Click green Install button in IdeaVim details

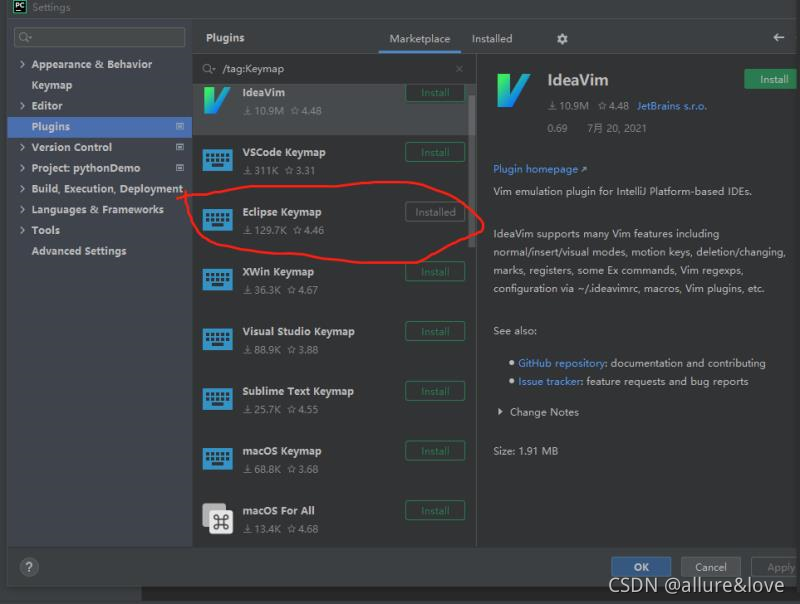pos(770,79)
